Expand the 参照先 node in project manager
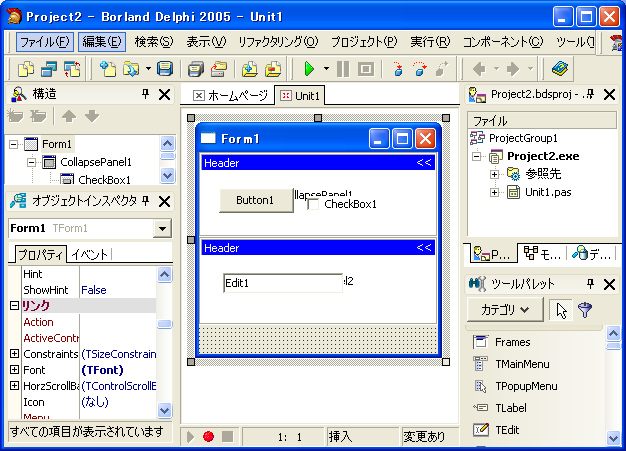This screenshot has width=626, height=451. point(494,174)
